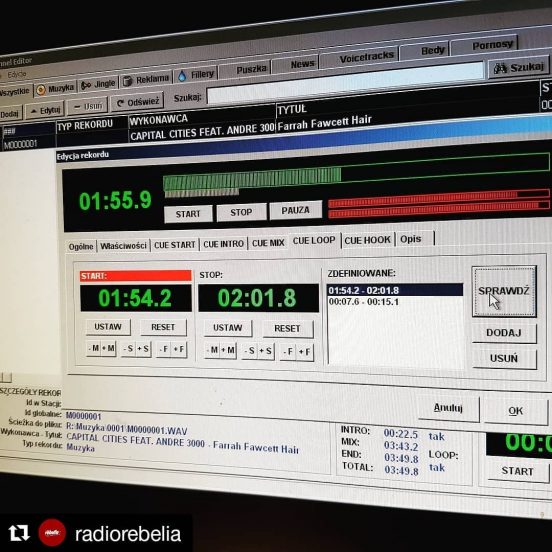Click in the Szukaj search field
The image size is (552, 552).
click(345, 83)
